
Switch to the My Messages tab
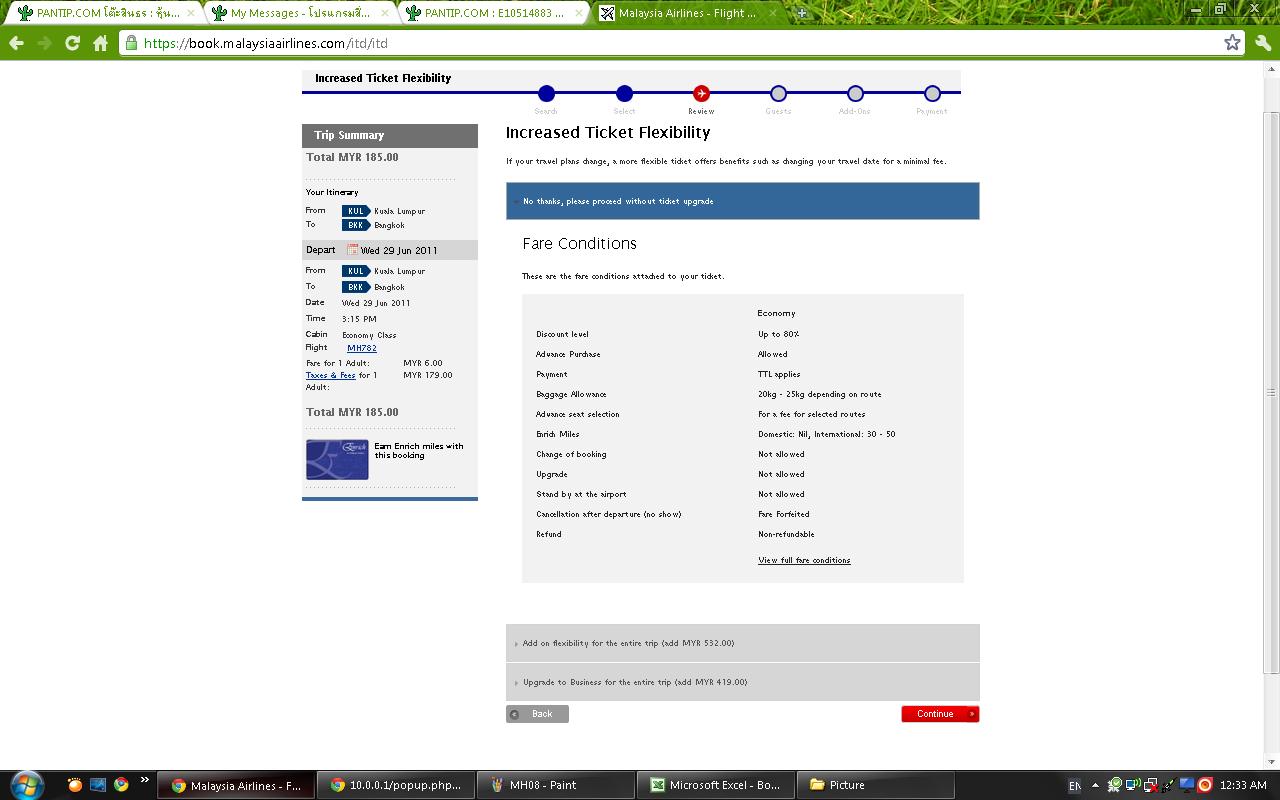[x=300, y=13]
